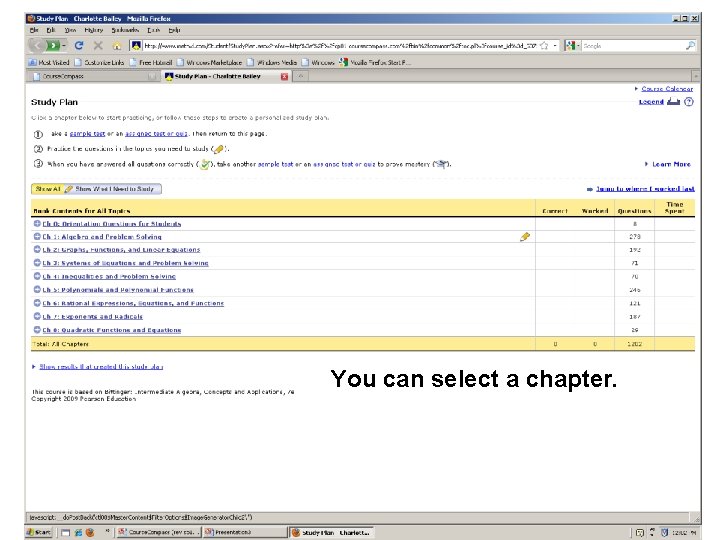Viewport: 720px width, 540px height.
Task: Open the Firefox home page icon
Action: click(x=117, y=46)
